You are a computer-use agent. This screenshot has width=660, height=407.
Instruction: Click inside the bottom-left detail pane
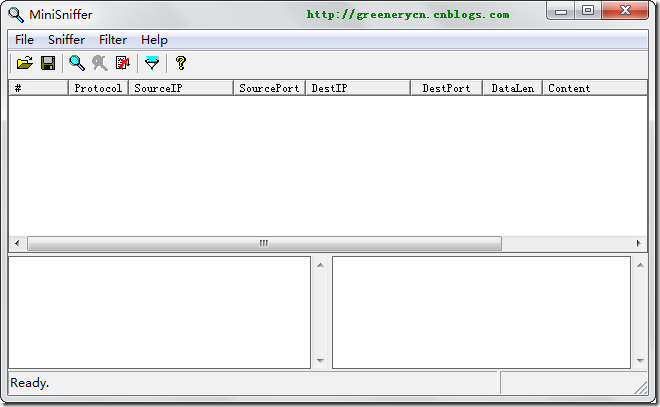(160, 312)
